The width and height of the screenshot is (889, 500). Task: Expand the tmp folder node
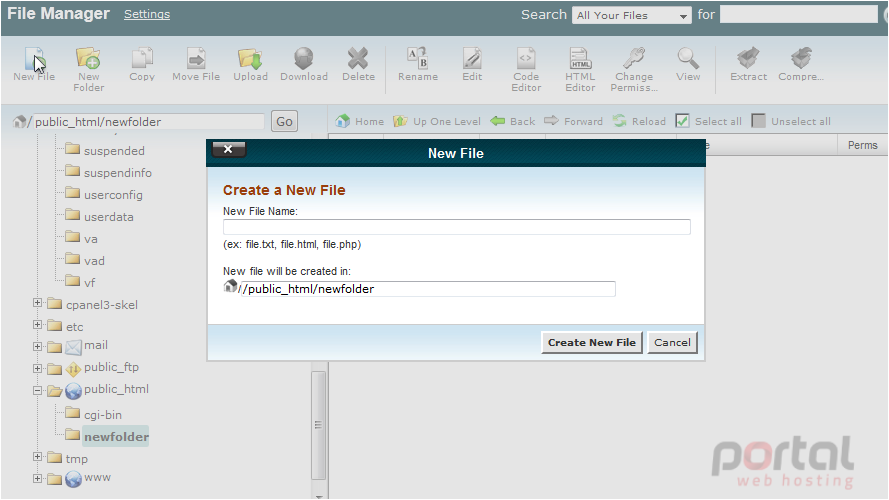tap(37, 457)
